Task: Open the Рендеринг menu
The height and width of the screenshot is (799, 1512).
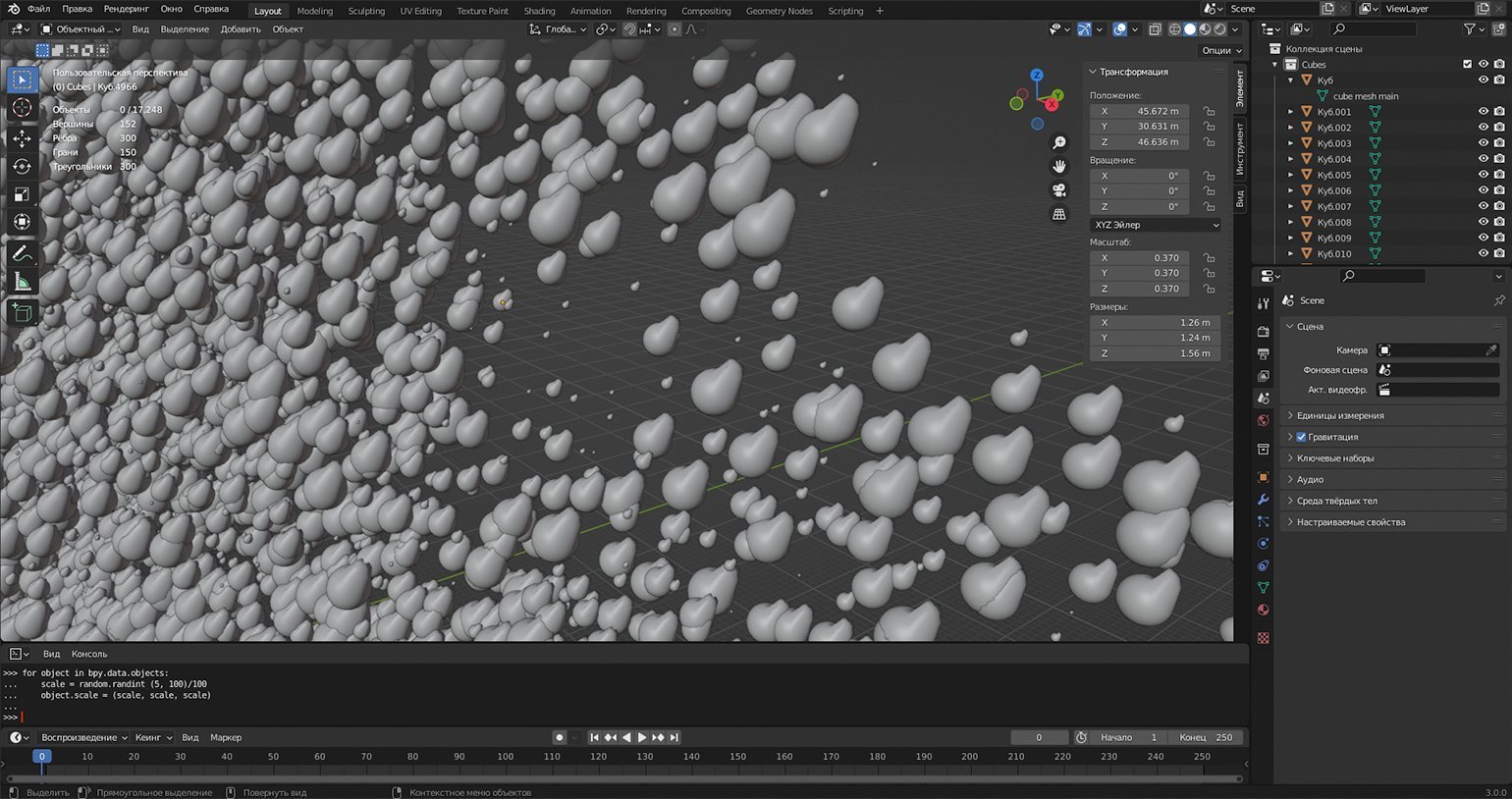Action: pos(126,9)
